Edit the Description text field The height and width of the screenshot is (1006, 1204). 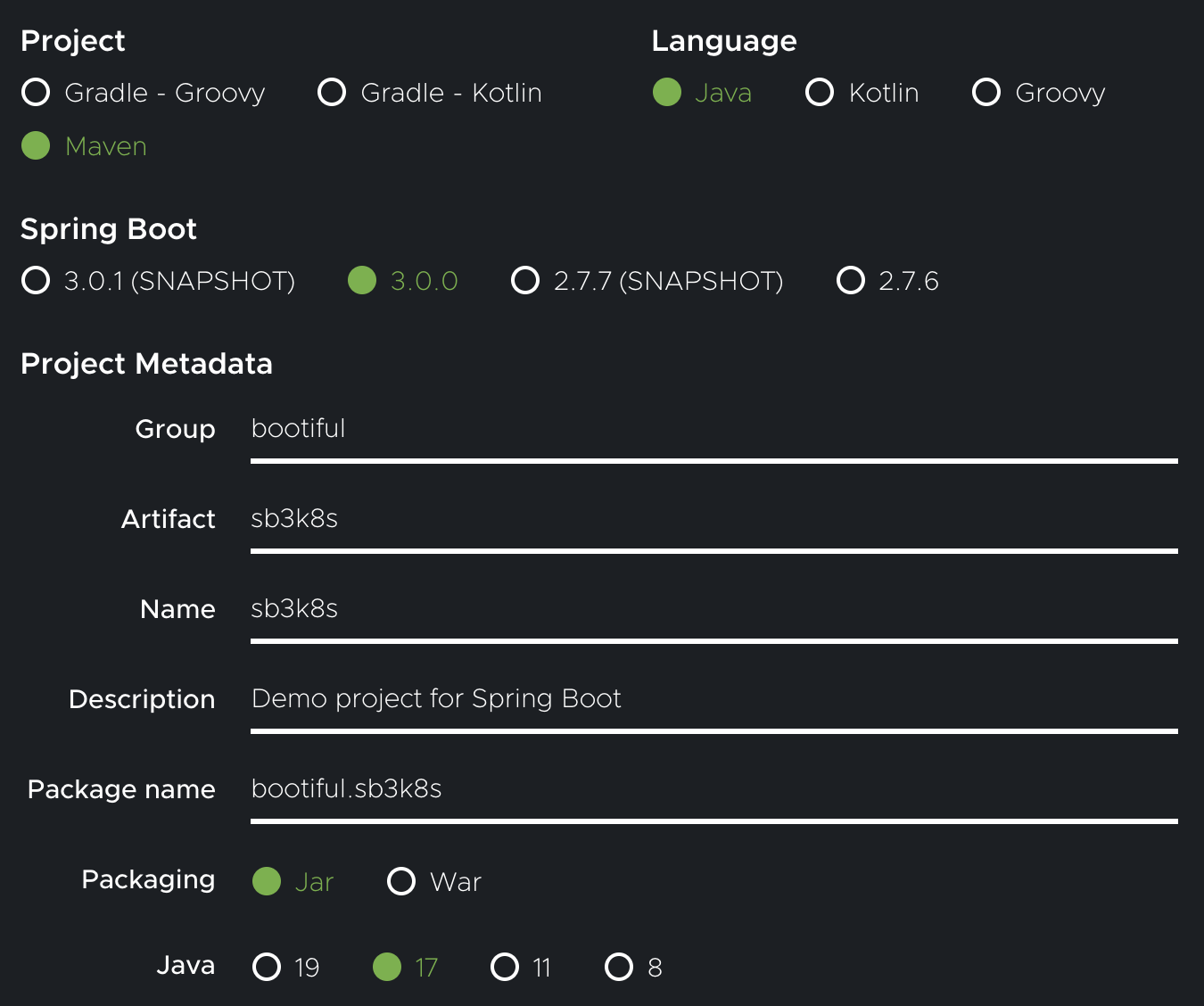tap(713, 700)
